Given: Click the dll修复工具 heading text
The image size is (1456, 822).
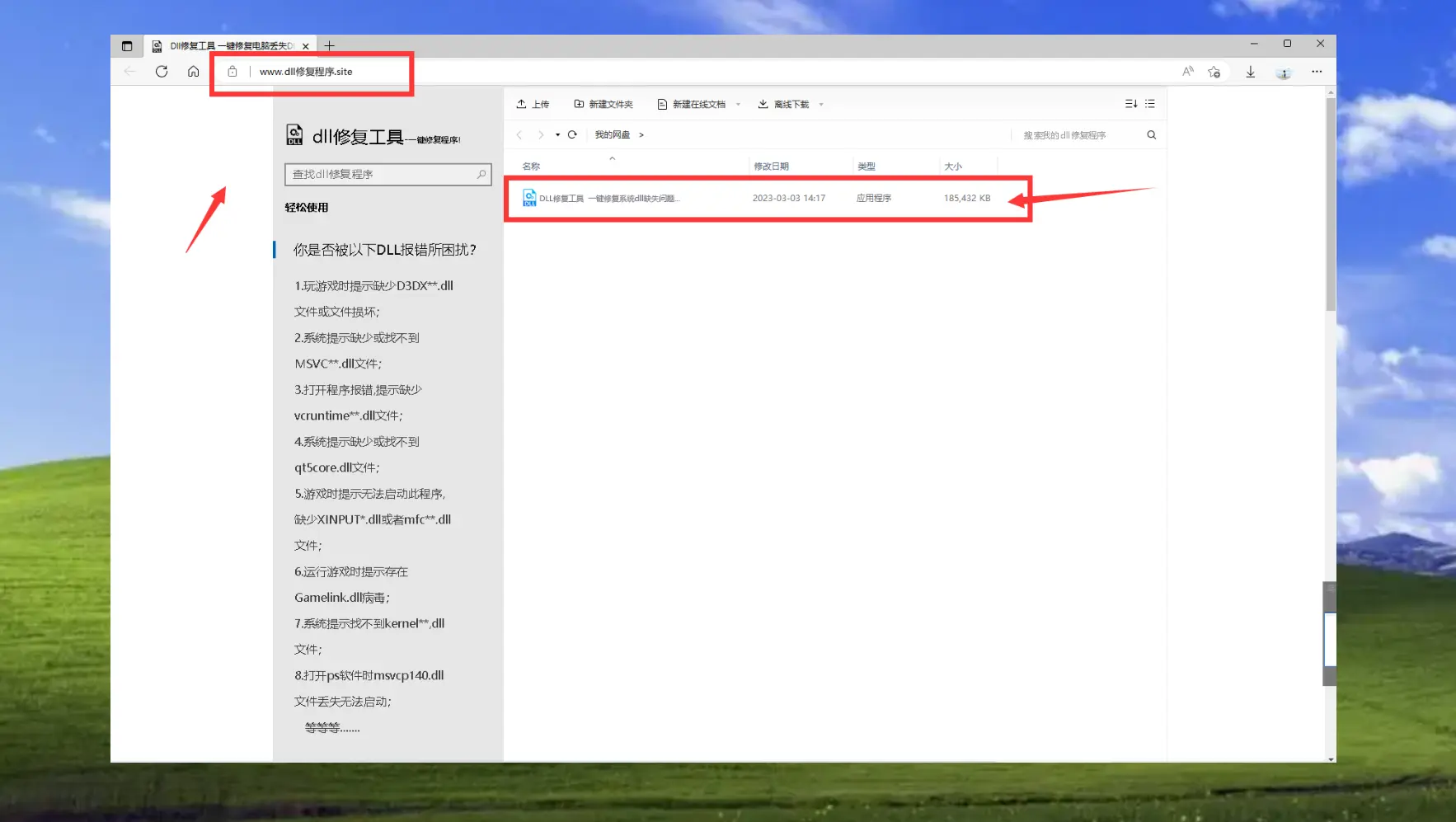Looking at the screenshot, I should [358, 137].
